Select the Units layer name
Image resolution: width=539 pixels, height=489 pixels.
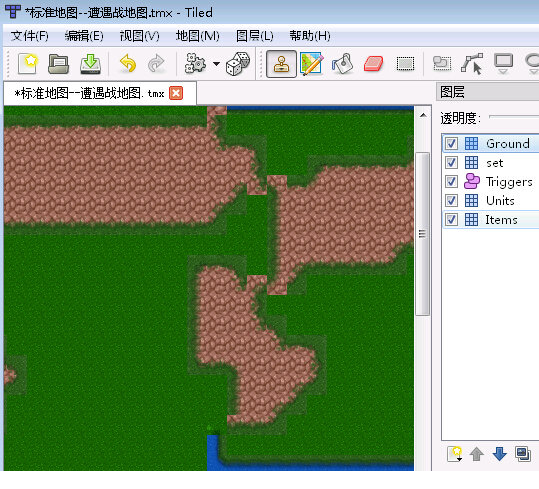click(500, 201)
